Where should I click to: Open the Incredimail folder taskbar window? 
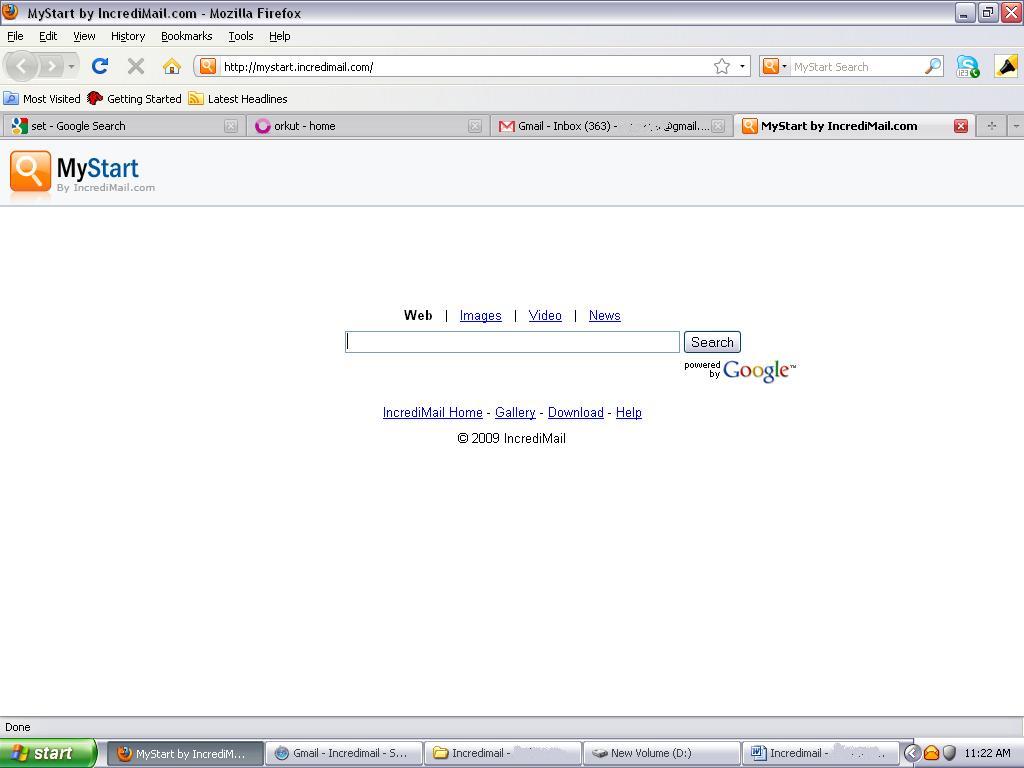[503, 753]
